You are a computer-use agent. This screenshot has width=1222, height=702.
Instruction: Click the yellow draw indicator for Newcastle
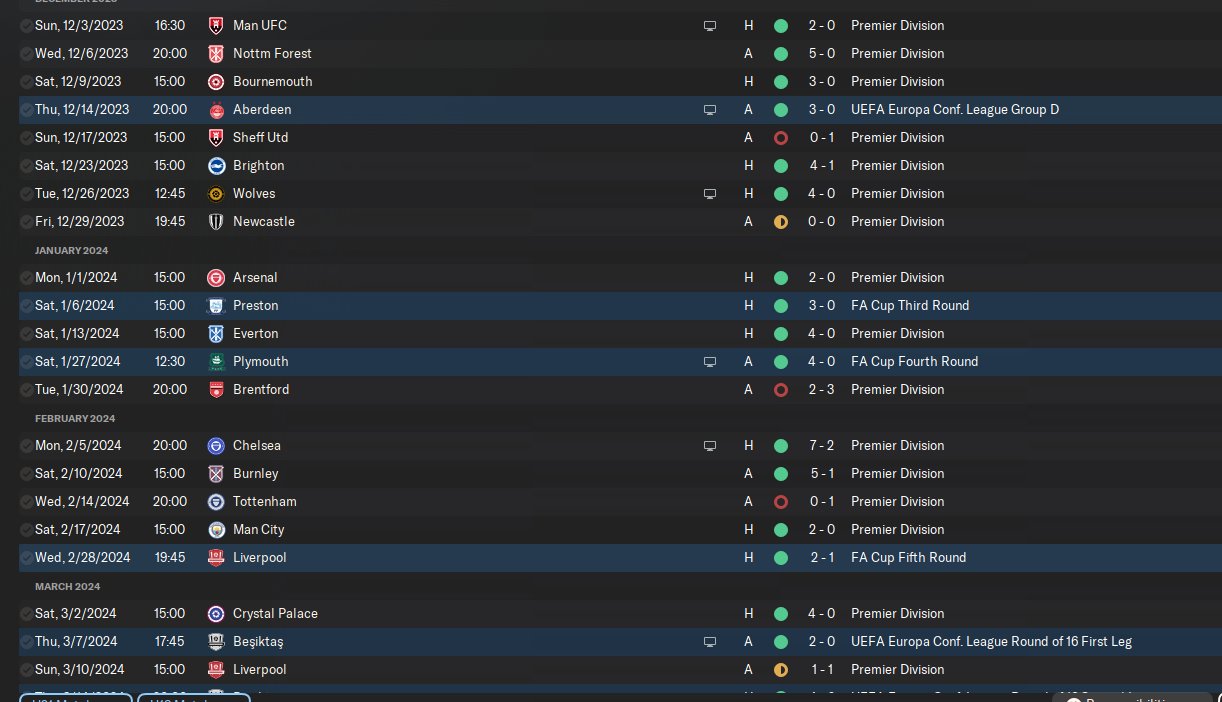pyautogui.click(x=781, y=221)
